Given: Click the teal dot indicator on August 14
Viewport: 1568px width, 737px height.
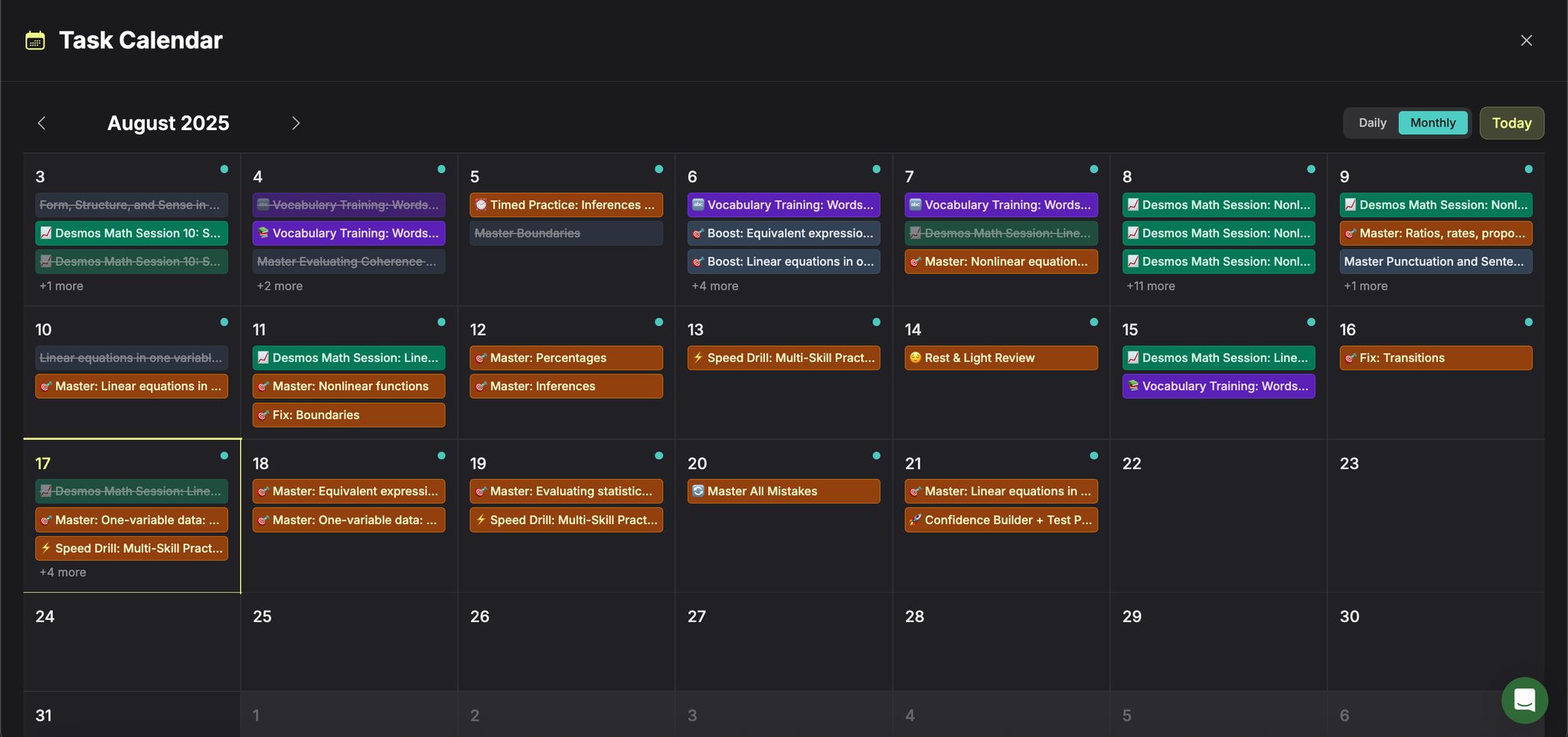Looking at the screenshot, I should coord(1093,322).
